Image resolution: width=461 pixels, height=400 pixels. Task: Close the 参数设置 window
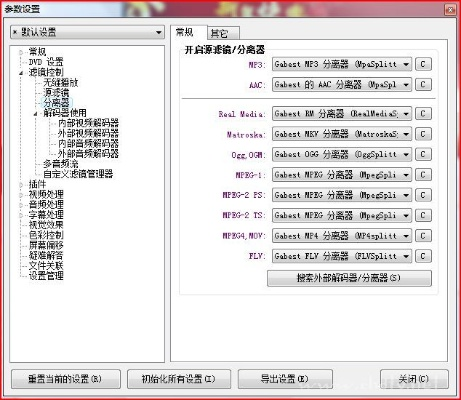[x=450, y=10]
